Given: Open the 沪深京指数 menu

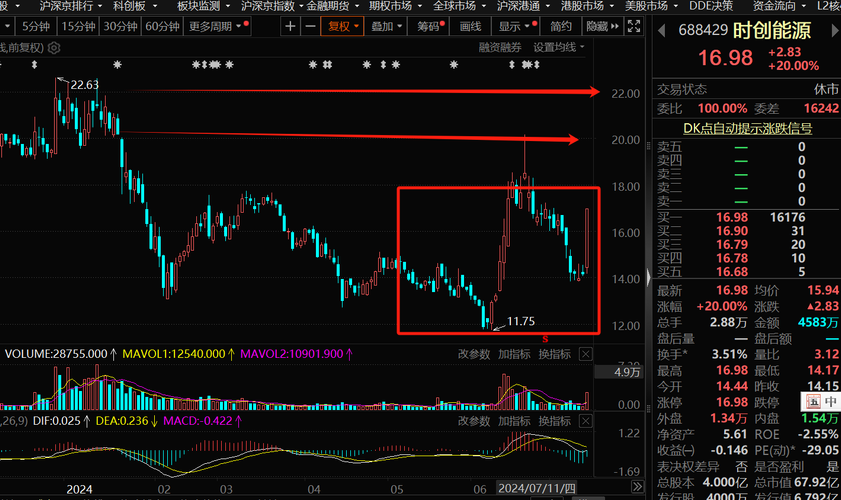Looking at the screenshot, I should point(271,6).
